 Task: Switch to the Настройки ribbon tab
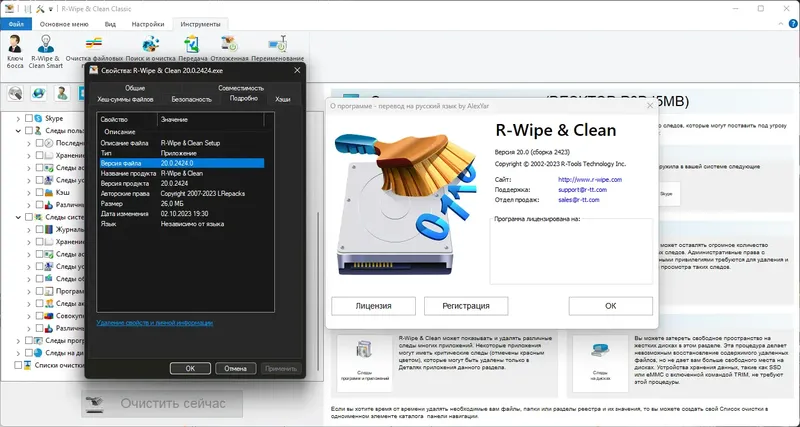coord(148,24)
